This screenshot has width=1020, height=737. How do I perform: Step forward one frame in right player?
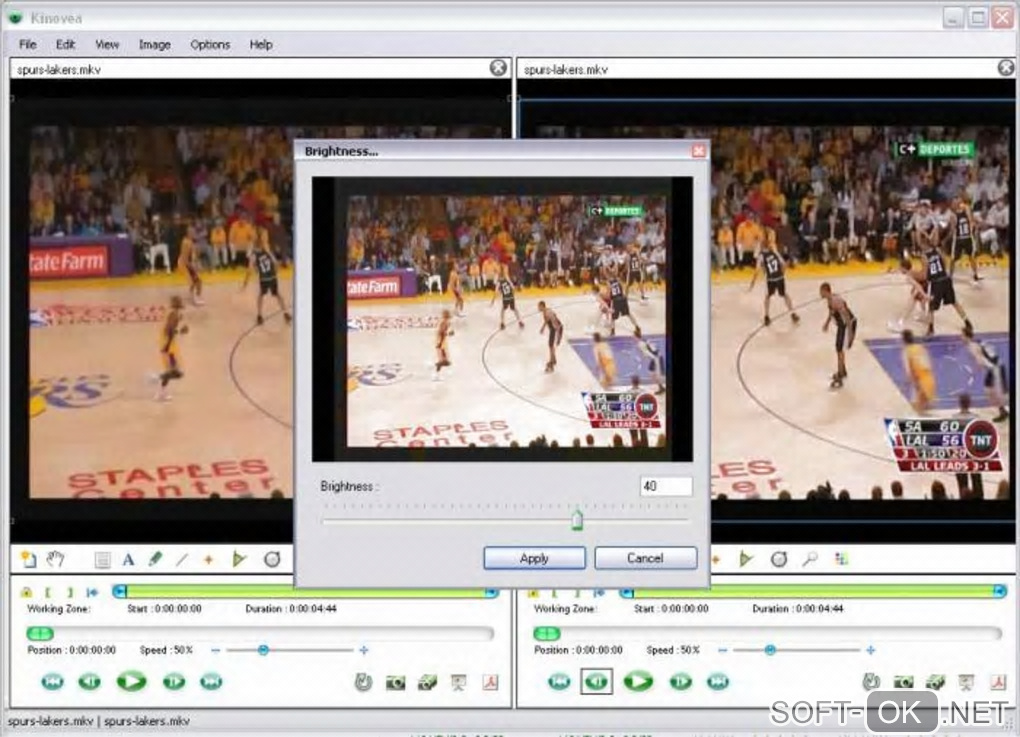pos(680,682)
